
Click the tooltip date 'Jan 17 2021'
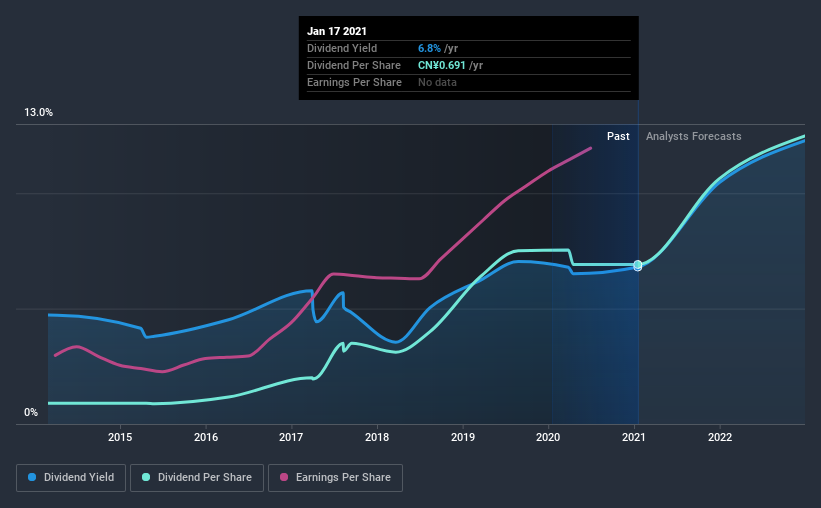pyautogui.click(x=337, y=31)
